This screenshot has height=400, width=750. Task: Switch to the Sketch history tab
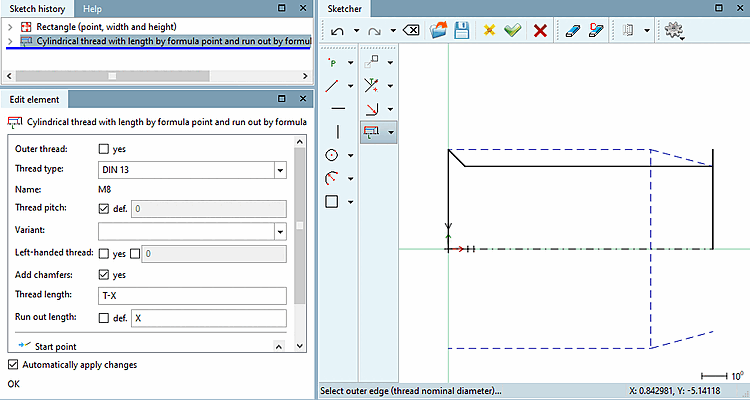tap(37, 8)
